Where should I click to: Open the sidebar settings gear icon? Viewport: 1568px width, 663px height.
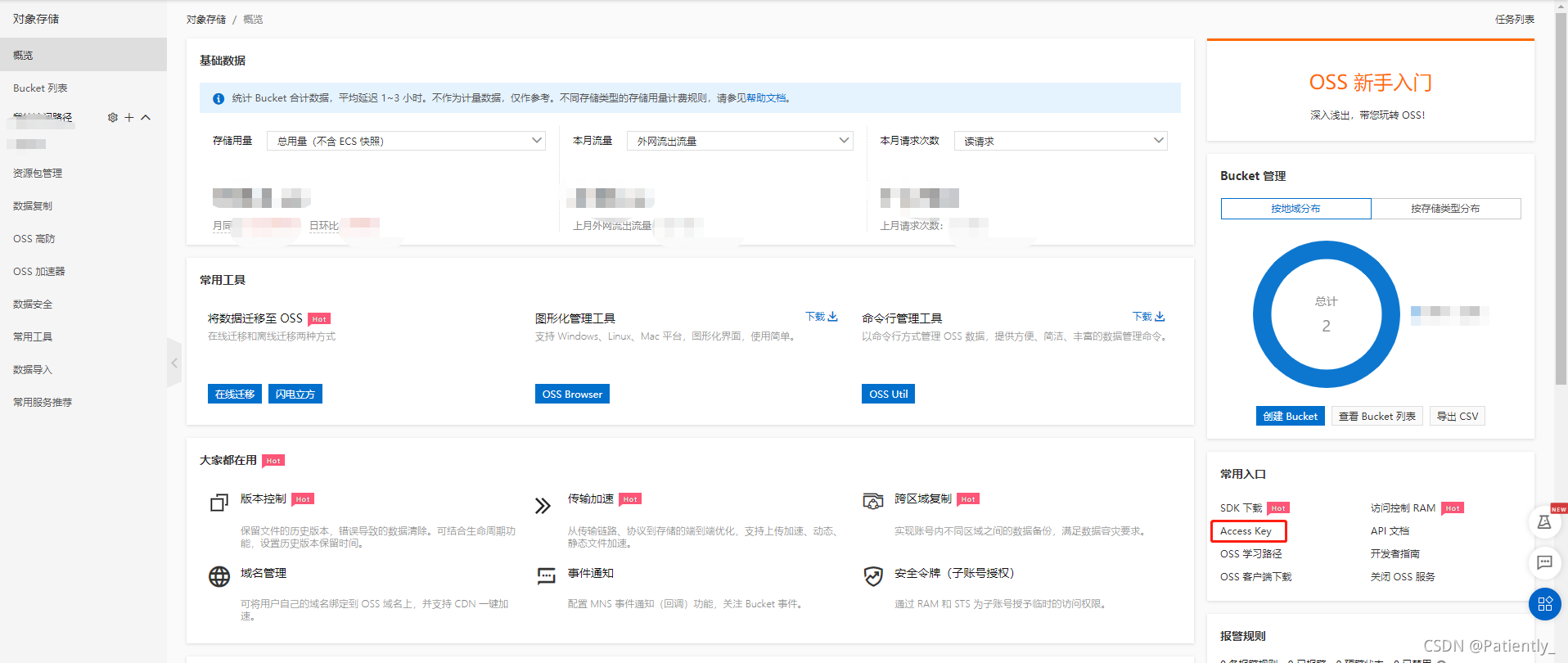[x=113, y=118]
